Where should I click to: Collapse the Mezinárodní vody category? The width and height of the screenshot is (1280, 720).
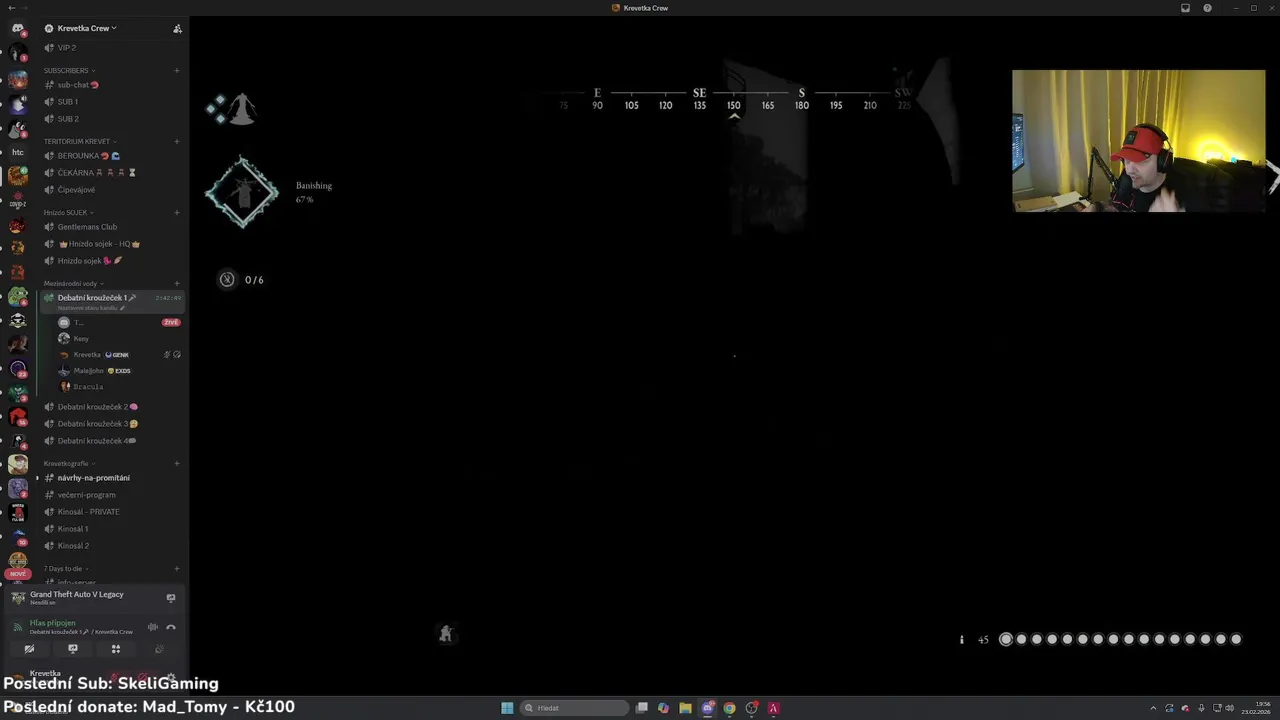point(74,283)
